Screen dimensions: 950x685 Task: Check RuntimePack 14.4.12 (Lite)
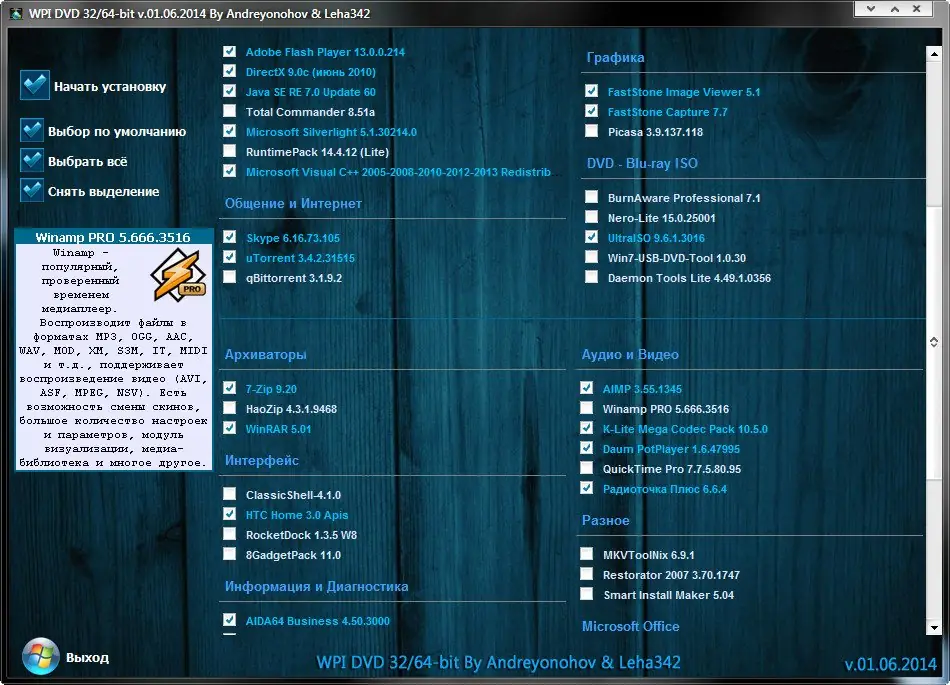coord(230,151)
